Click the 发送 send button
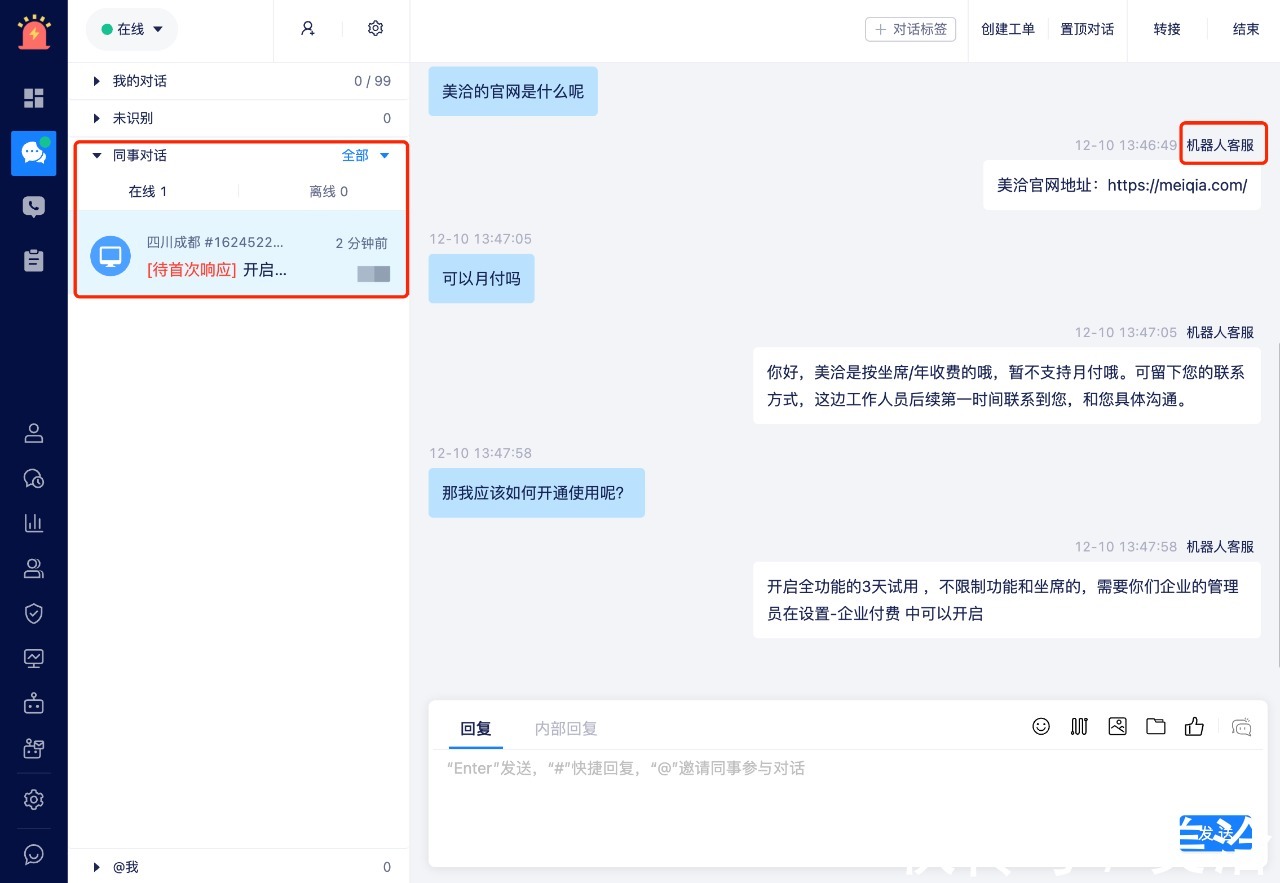Image resolution: width=1280 pixels, height=883 pixels. pyautogui.click(x=1216, y=833)
